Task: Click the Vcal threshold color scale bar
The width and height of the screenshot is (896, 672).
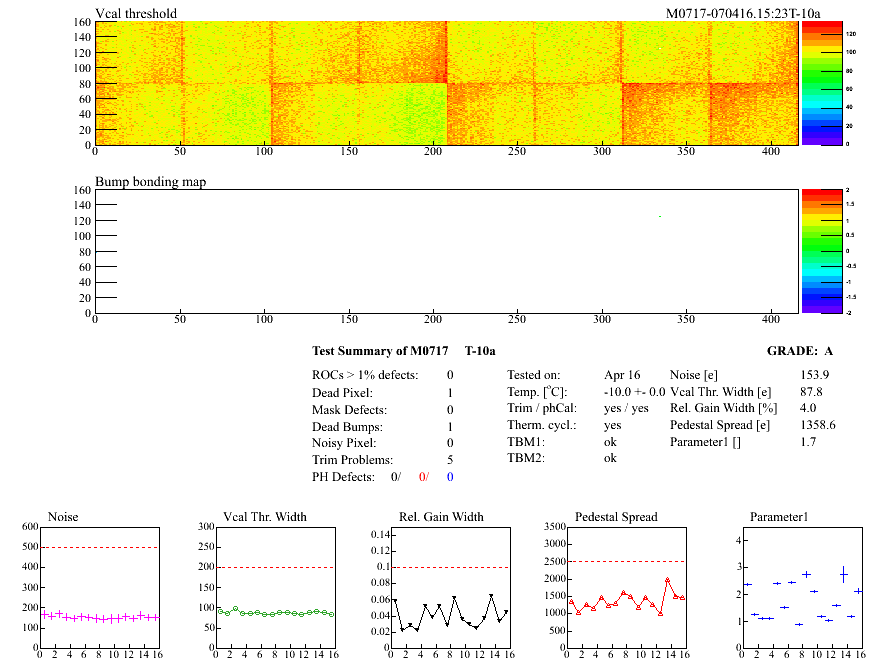Action: click(x=811, y=83)
